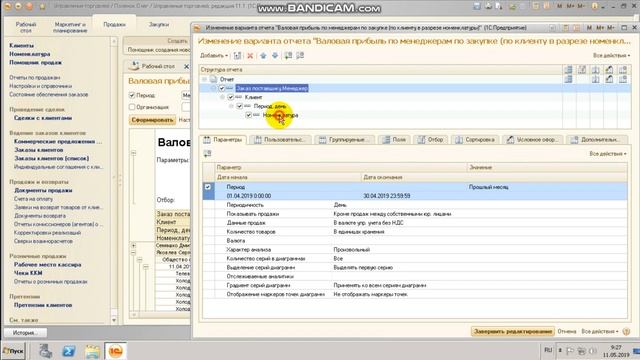This screenshot has width=640, height=360.
Task: Open Чеки ККМ link
Action: pyautogui.click(x=28, y=273)
